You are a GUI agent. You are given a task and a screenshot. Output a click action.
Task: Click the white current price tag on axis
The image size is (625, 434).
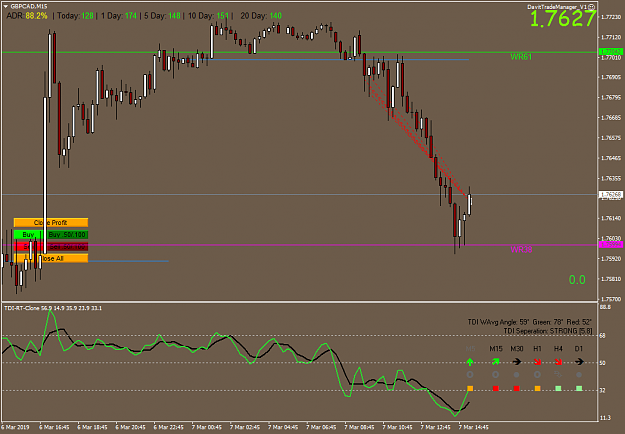pos(611,194)
